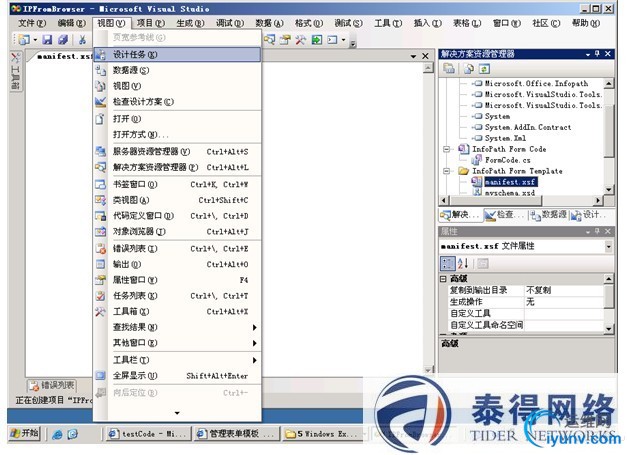627x455 pixels.
Task: Click Solution Explorer Refresh icon
Action: tap(484, 69)
